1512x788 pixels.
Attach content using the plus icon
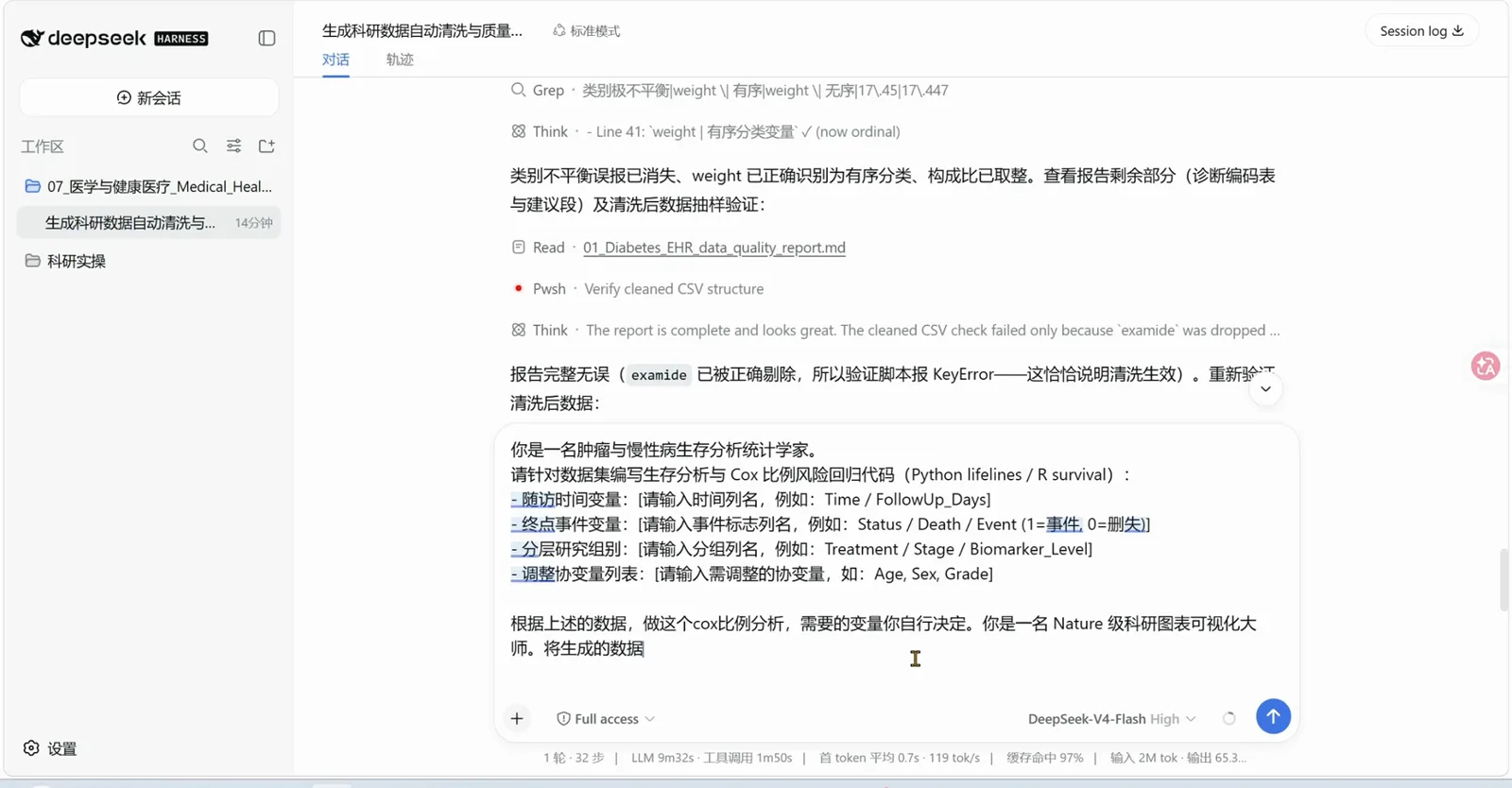pos(517,719)
